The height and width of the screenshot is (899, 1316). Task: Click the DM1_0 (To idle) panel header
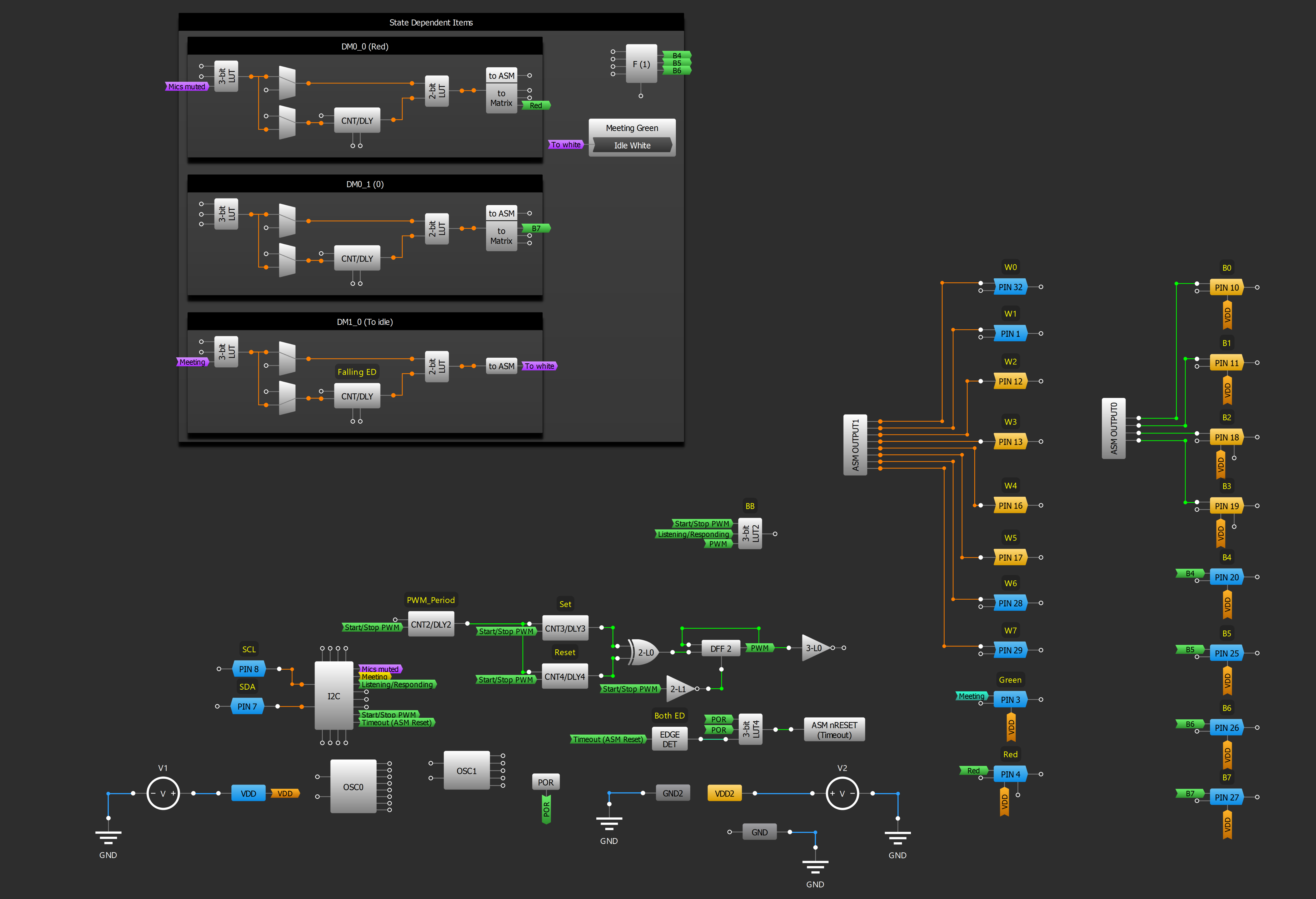tap(365, 322)
